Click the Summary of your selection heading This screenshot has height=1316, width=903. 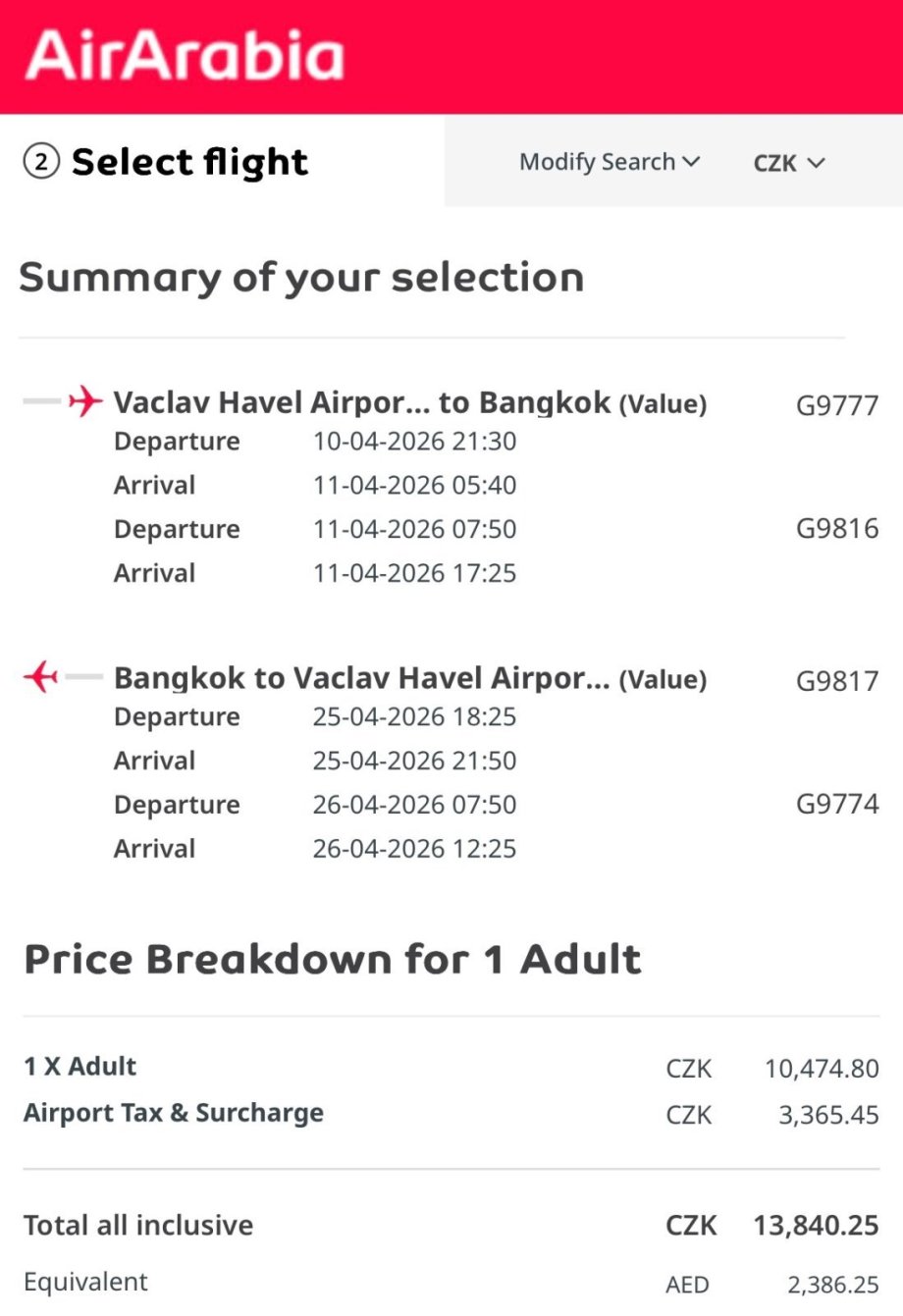click(x=301, y=278)
